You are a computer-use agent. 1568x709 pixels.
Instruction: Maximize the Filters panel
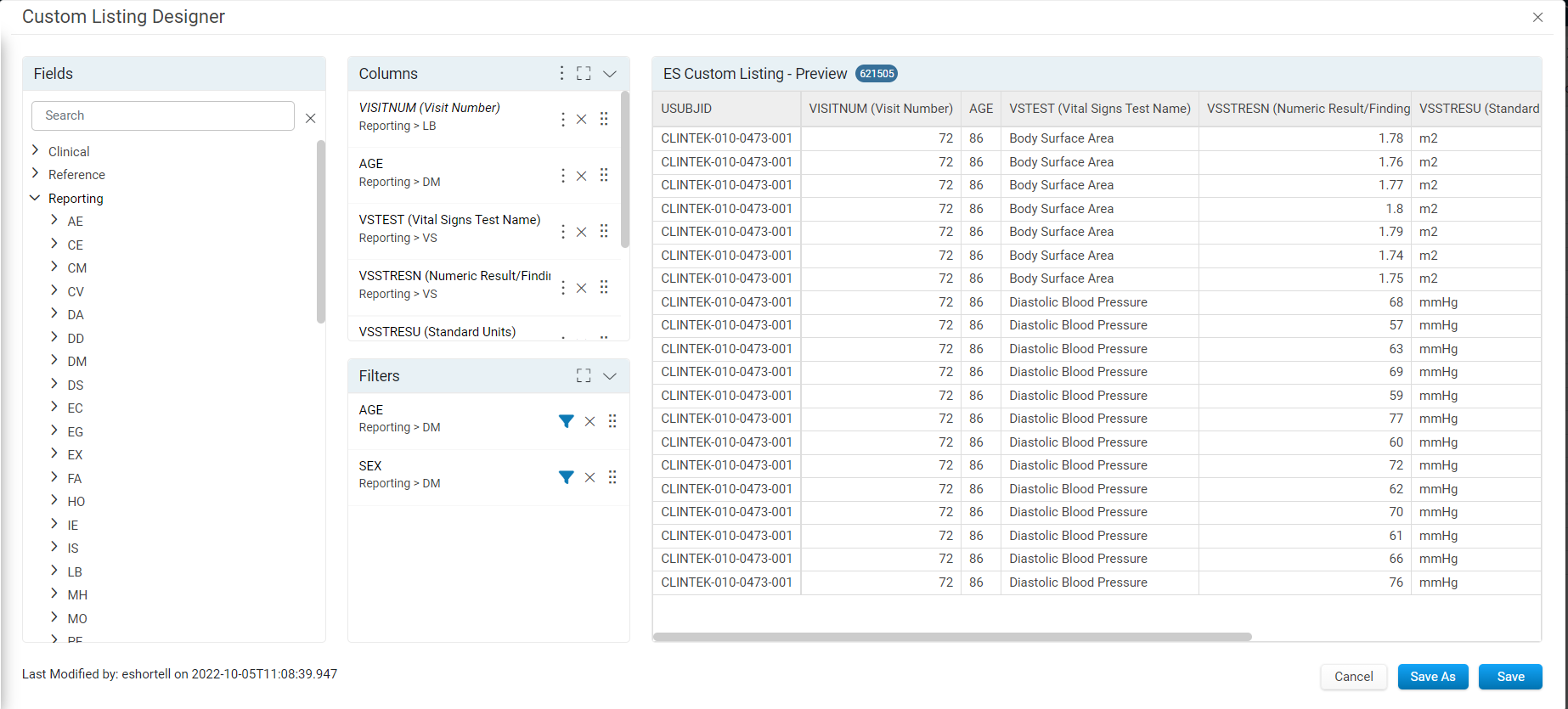point(584,375)
